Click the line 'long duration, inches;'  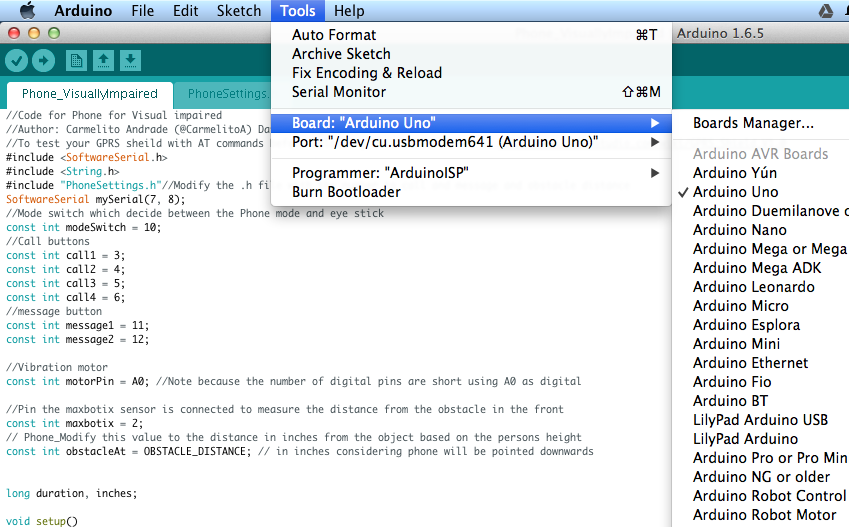pyautogui.click(x=71, y=493)
